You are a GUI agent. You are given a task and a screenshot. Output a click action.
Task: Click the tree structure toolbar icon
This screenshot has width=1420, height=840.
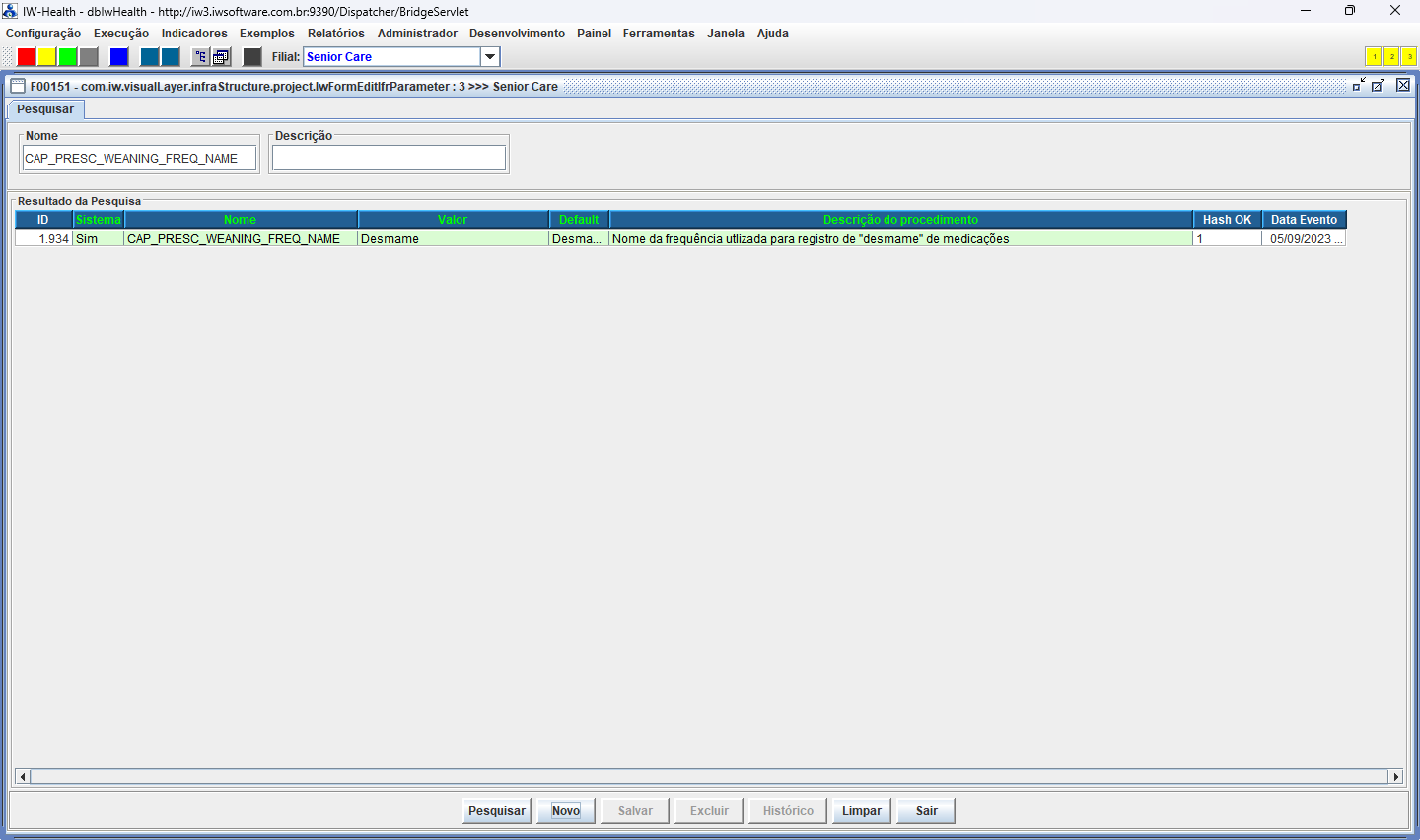tap(200, 57)
